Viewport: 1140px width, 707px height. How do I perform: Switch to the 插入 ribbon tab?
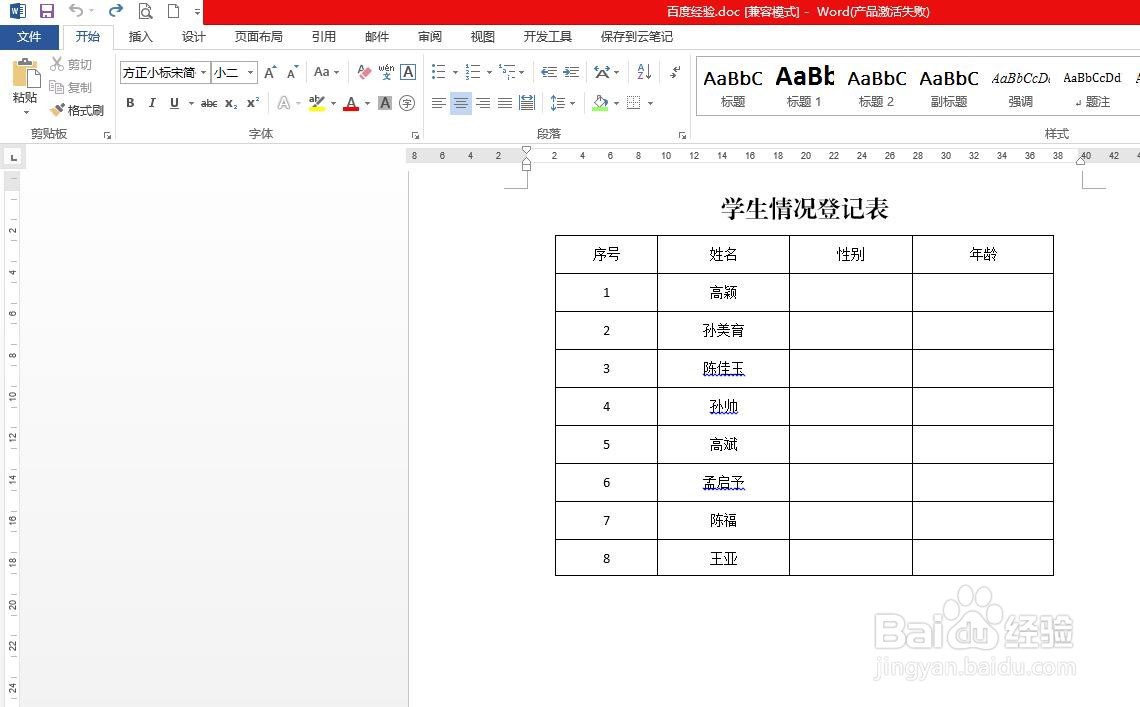140,37
